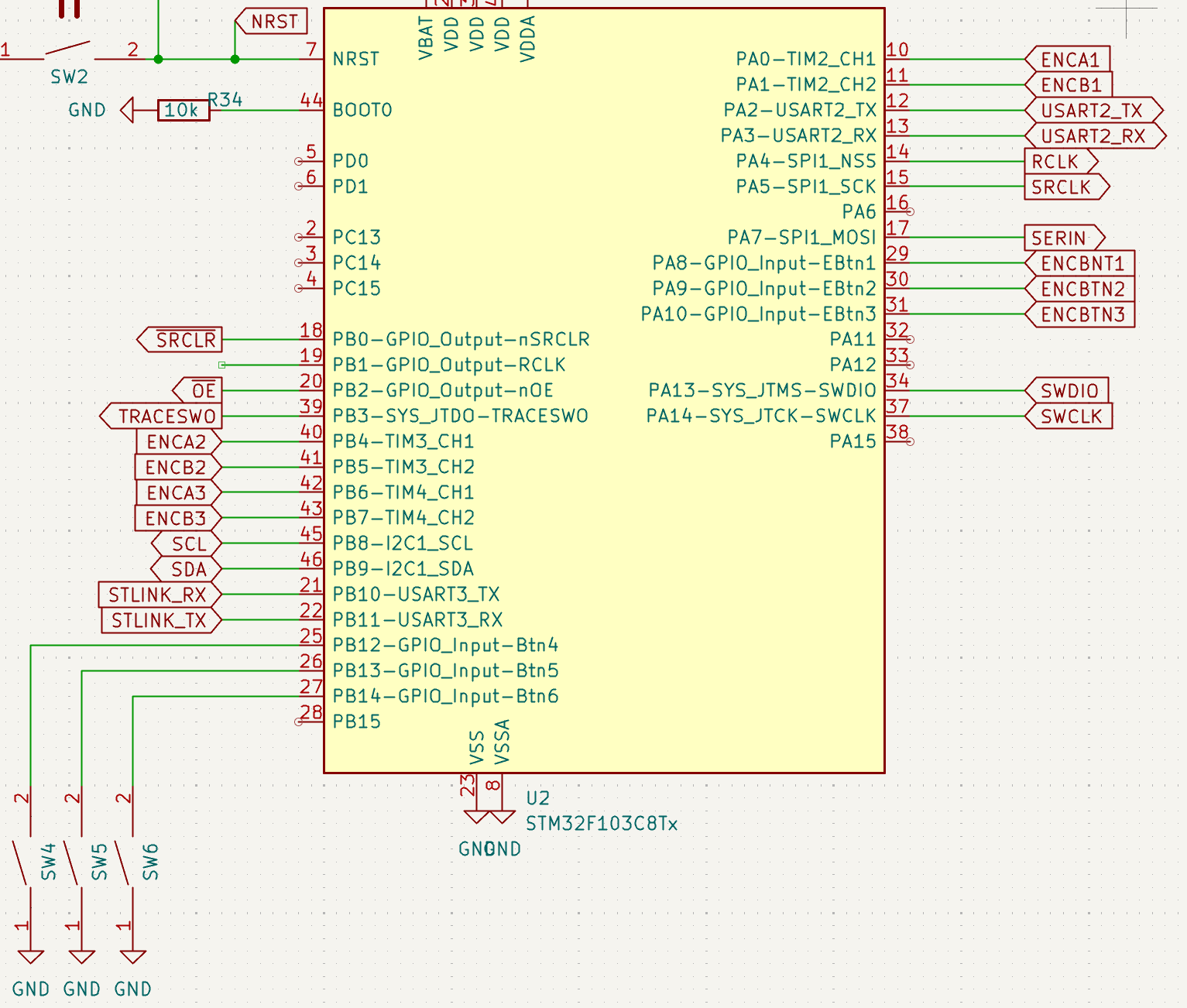Viewport: 1187px width, 1008px height.
Task: Click the 10k resistor R34 symbol
Action: (183, 111)
